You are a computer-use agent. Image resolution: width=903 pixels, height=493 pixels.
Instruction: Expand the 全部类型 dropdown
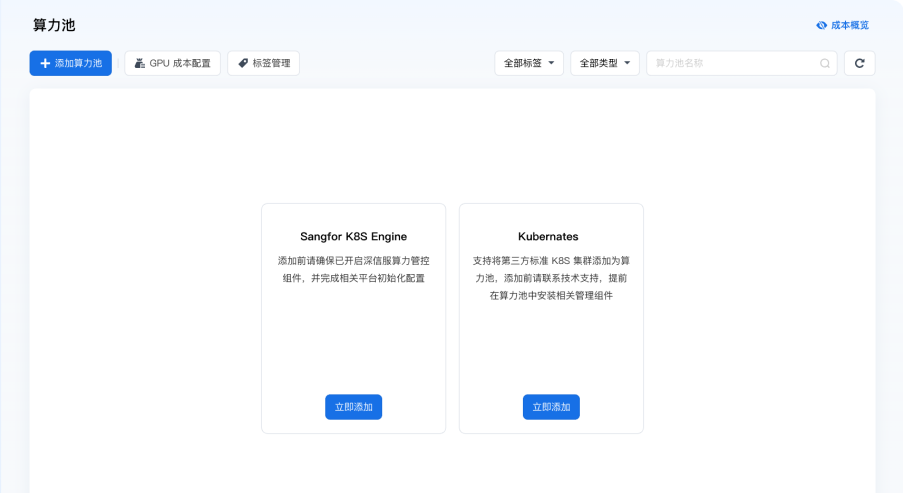point(605,63)
